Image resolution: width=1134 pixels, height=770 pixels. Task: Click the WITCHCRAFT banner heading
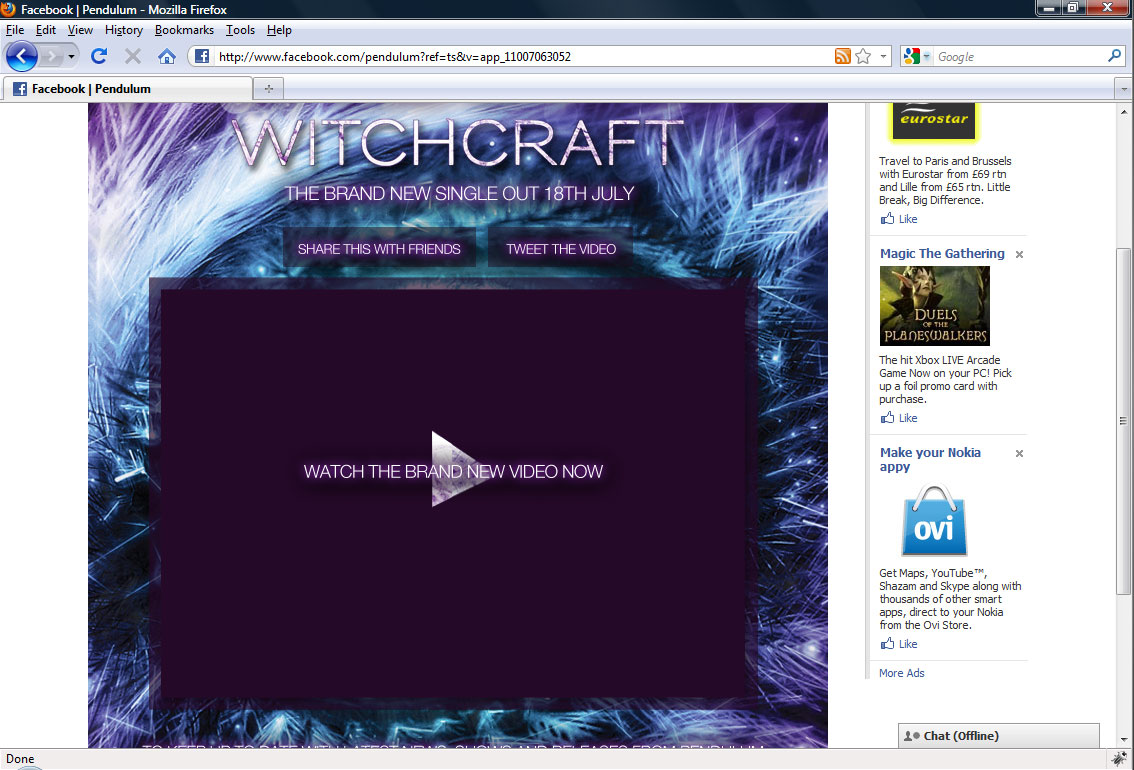coord(457,143)
